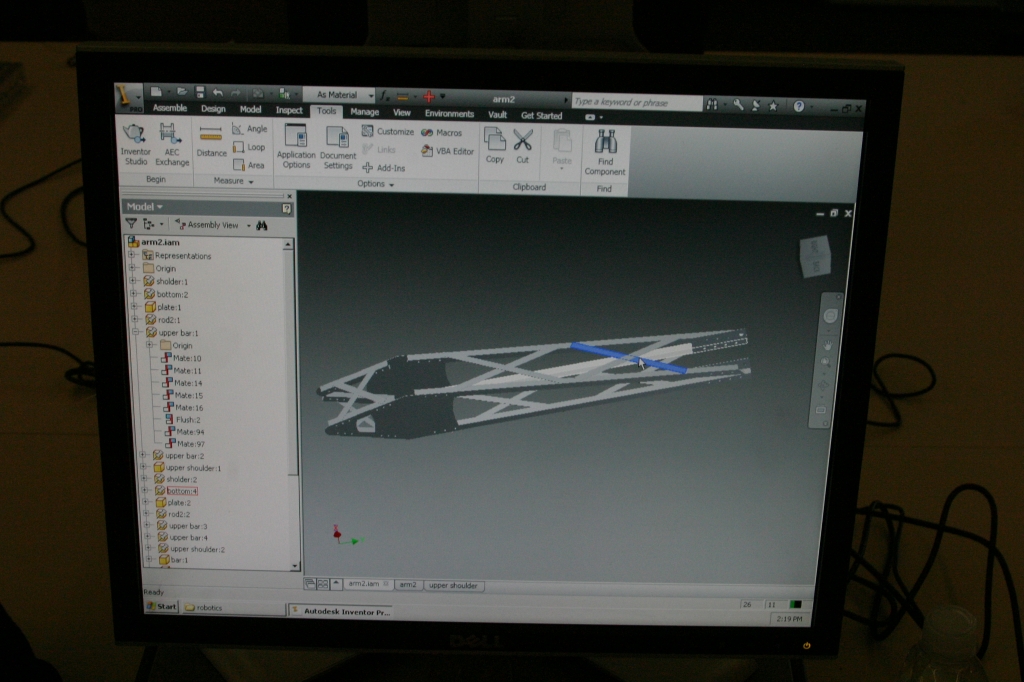Click the keyword search input field
Image resolution: width=1024 pixels, height=682 pixels.
pos(636,102)
